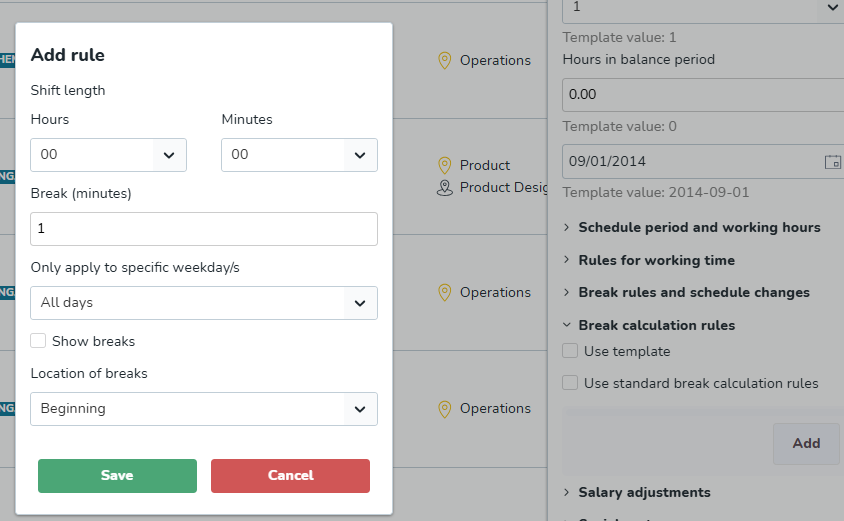Open the All days weekday dropdown
Screen dimensions: 844x521
point(204,303)
